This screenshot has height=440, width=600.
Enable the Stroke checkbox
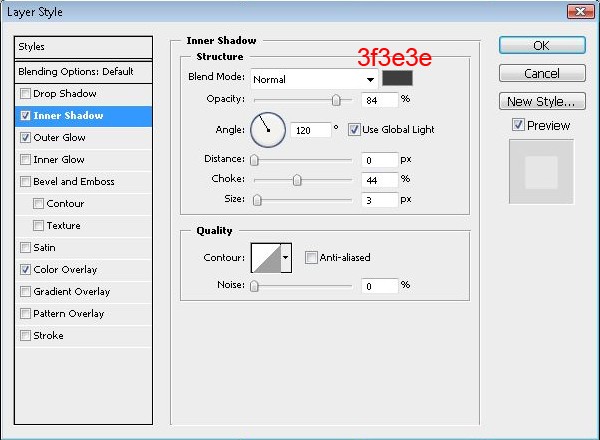click(25, 336)
